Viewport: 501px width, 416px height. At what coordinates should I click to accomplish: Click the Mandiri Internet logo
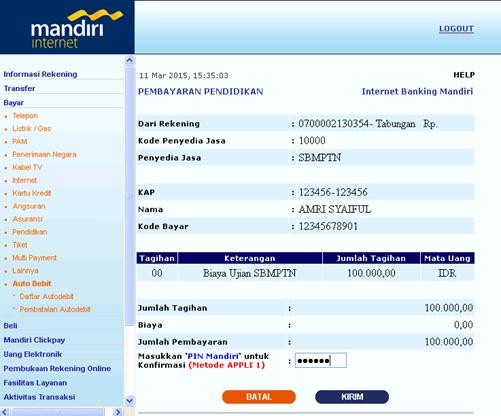pyautogui.click(x=77, y=29)
